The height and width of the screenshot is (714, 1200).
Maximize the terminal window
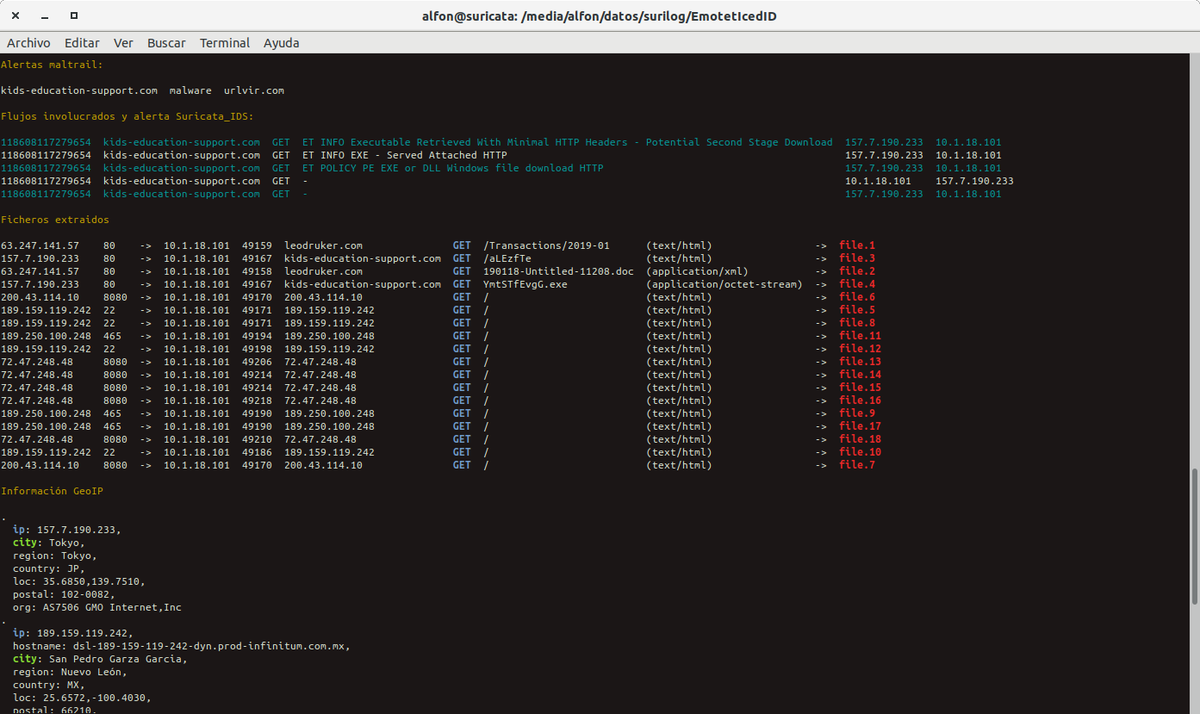pos(75,16)
